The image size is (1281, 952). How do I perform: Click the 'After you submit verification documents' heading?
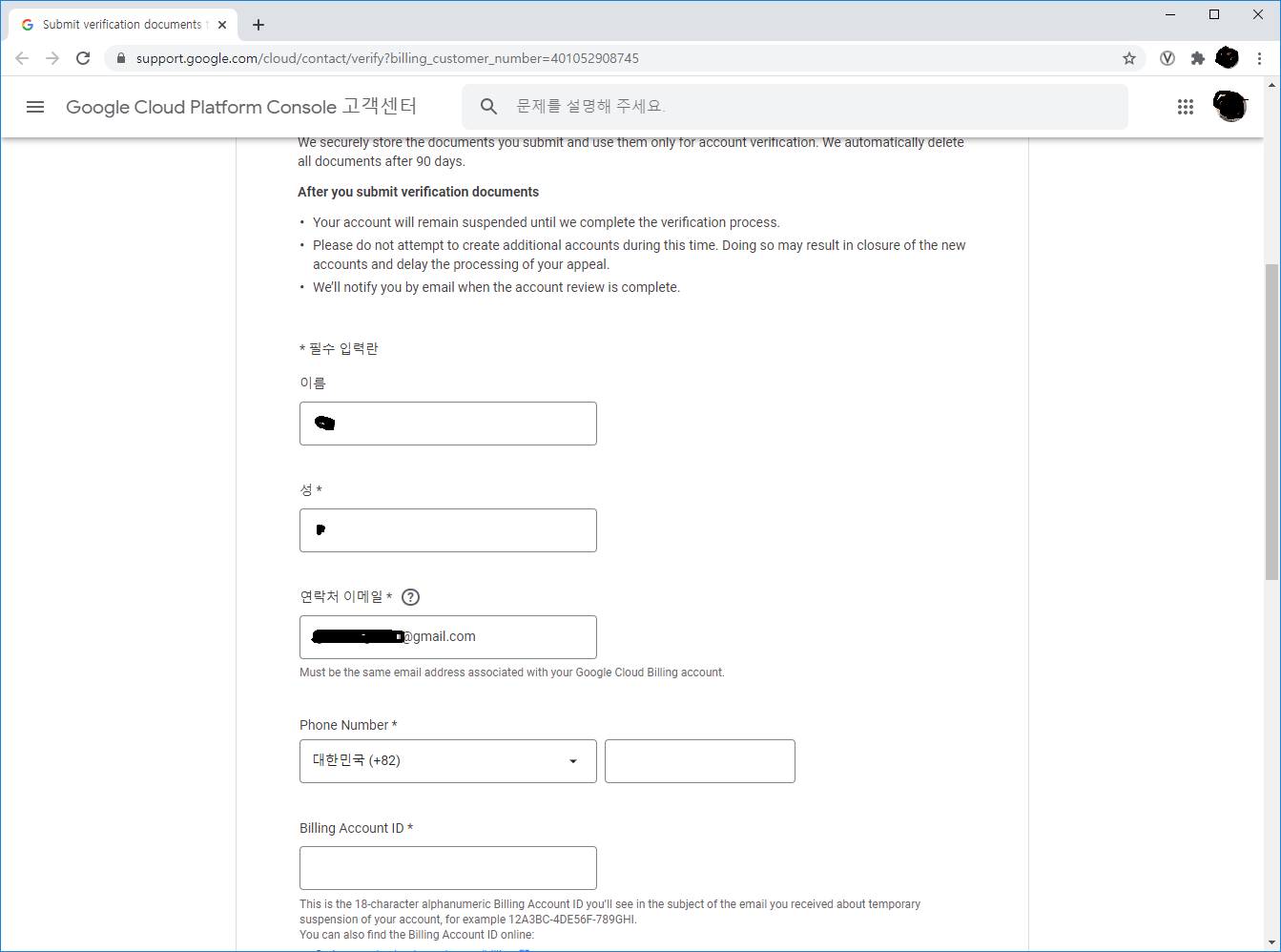418,192
